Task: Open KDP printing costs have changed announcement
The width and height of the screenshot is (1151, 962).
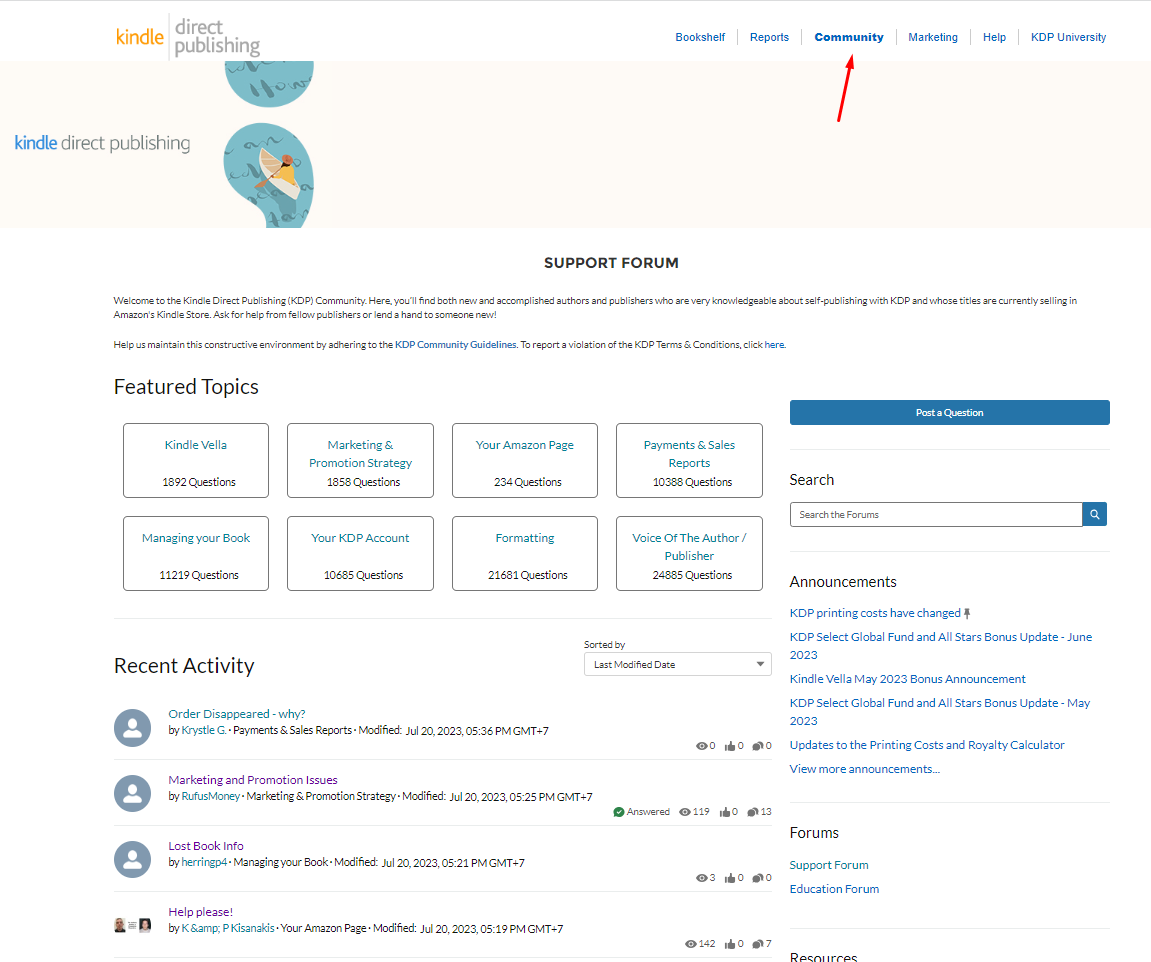Action: (875, 613)
